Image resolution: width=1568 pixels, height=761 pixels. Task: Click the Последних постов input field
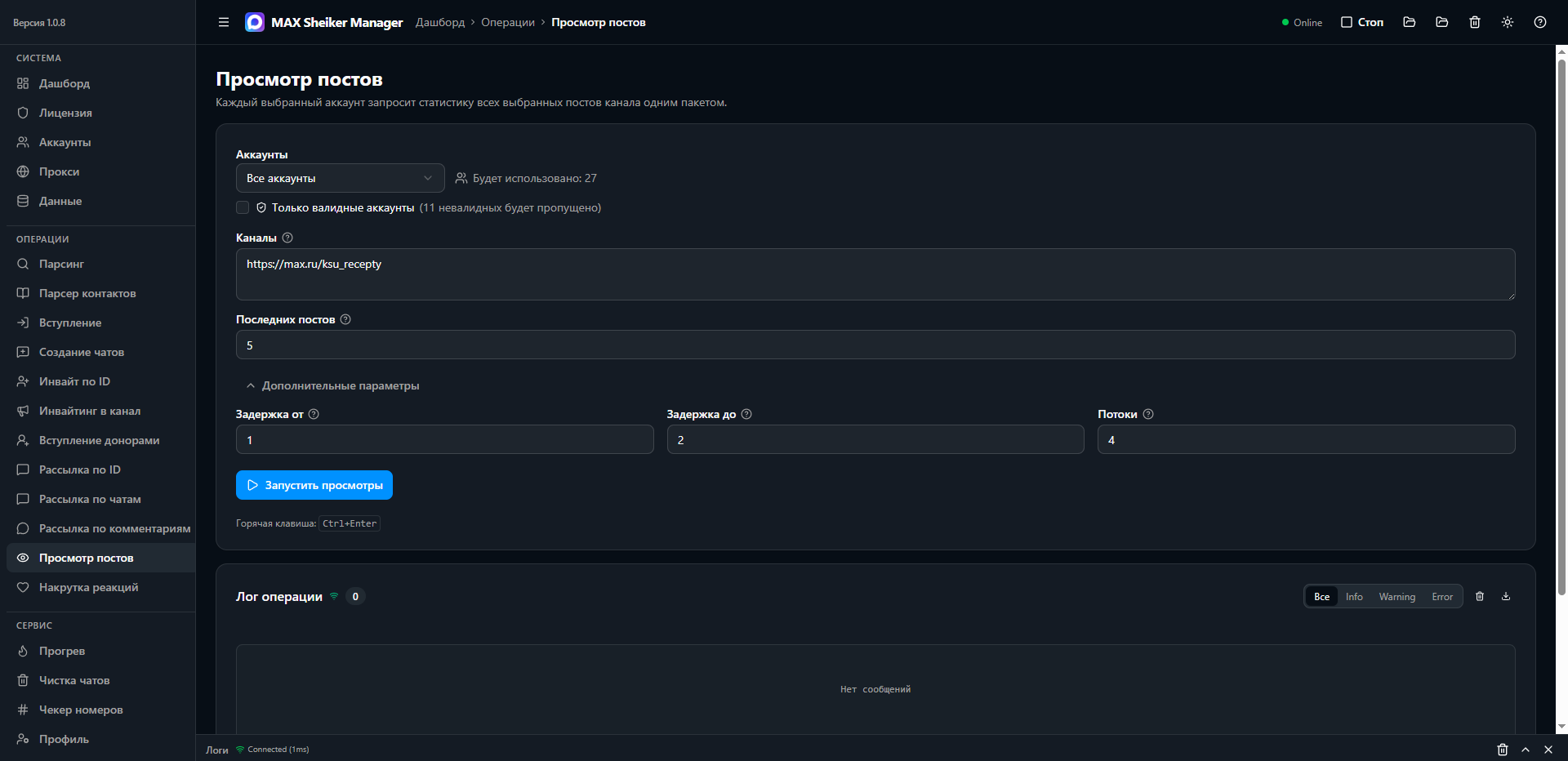tap(875, 345)
